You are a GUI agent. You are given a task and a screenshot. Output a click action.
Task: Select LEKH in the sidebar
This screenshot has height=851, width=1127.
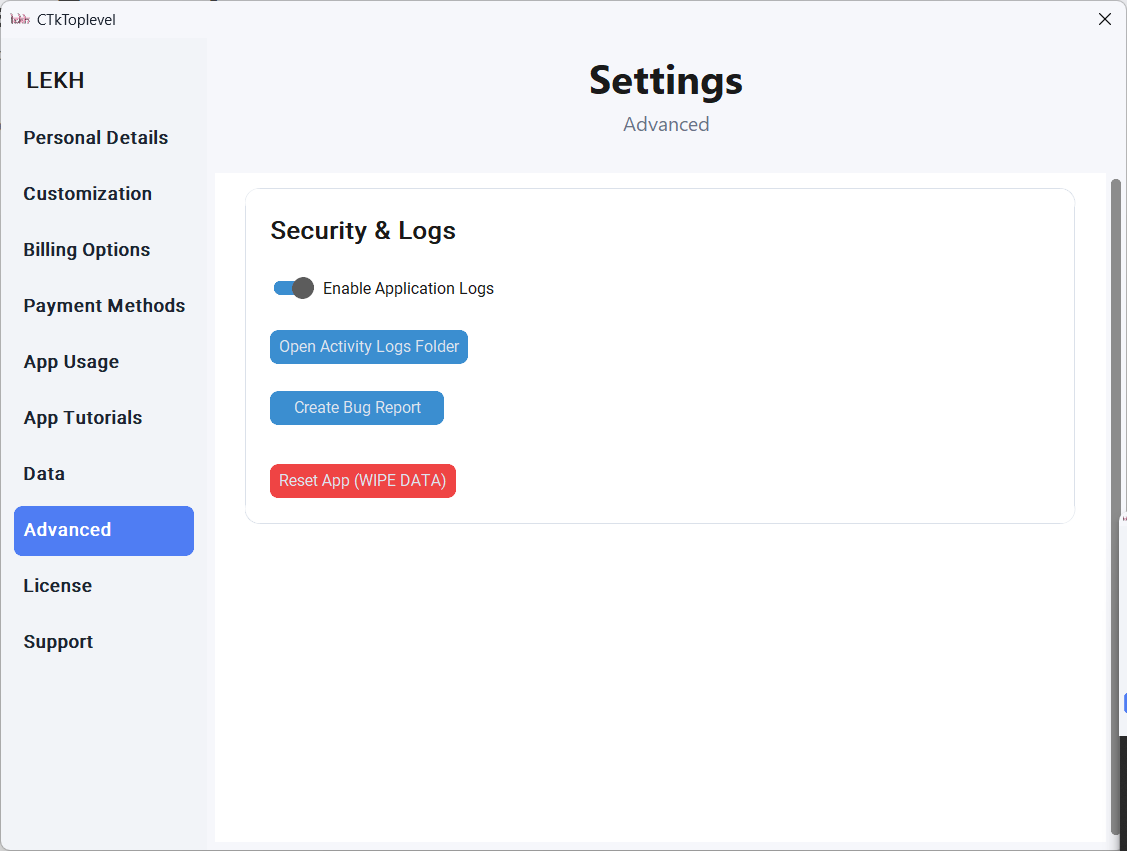click(55, 80)
